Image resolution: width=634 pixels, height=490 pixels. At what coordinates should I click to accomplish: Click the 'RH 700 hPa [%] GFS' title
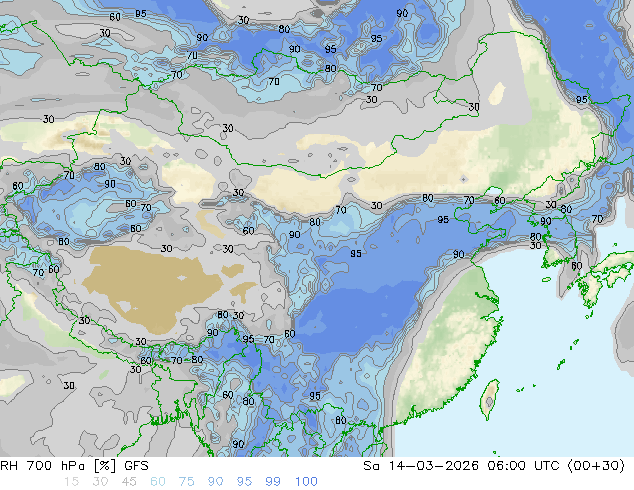coord(74,466)
